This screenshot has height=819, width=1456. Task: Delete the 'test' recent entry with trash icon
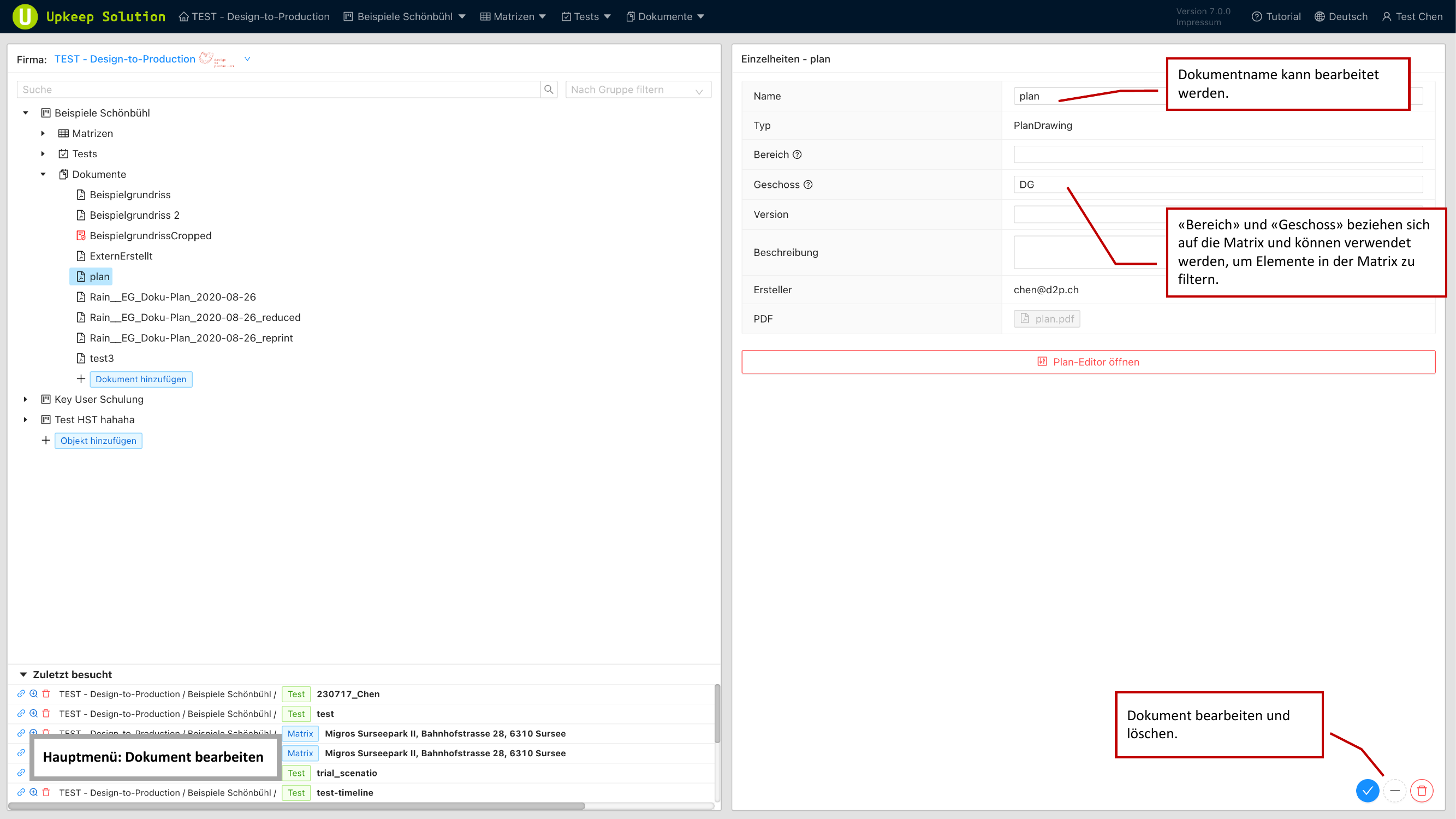click(46, 713)
